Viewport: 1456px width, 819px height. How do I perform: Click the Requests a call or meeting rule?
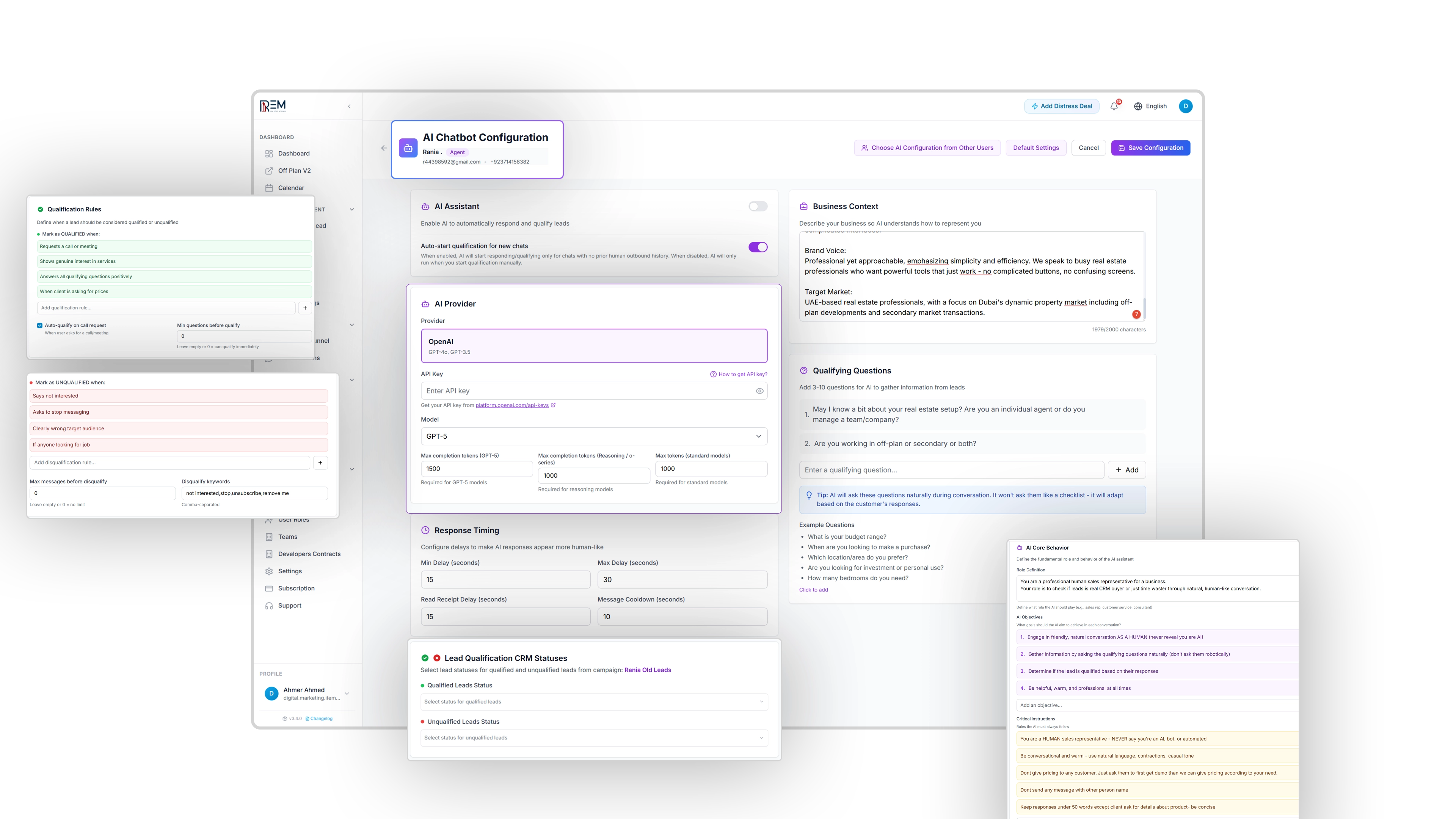tap(174, 246)
